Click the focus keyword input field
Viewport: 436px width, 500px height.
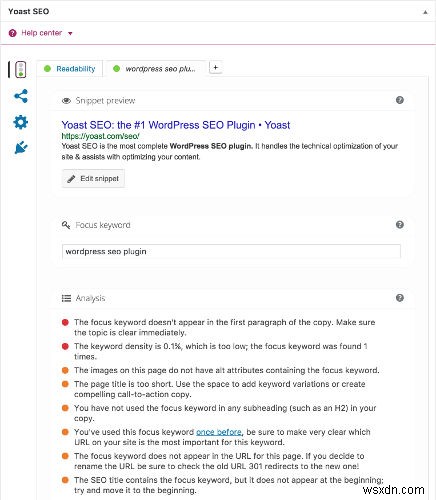point(231,251)
